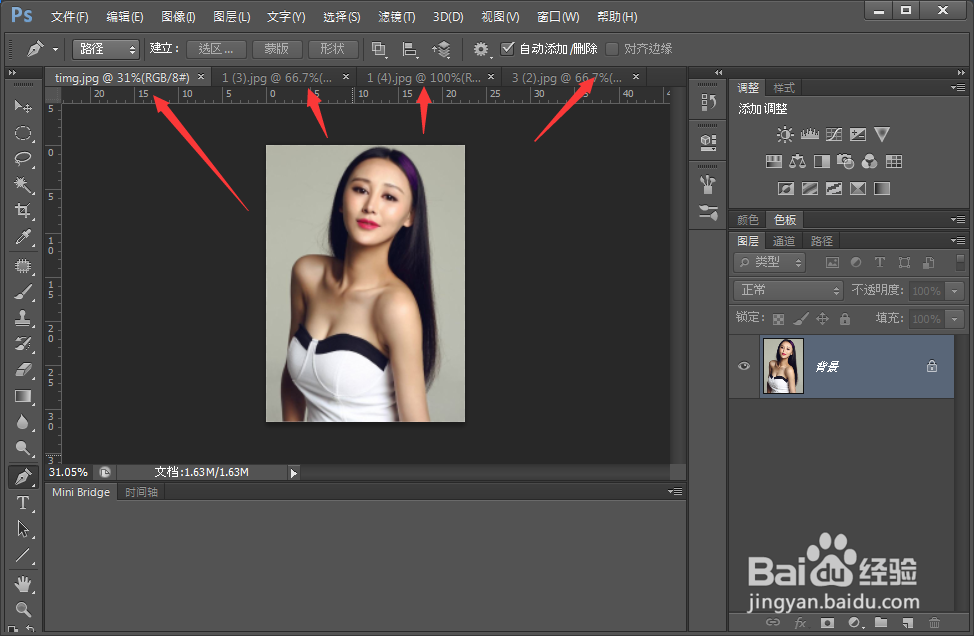Open pen options gear menu
Viewport: 974px width, 636px height.
pos(481,49)
